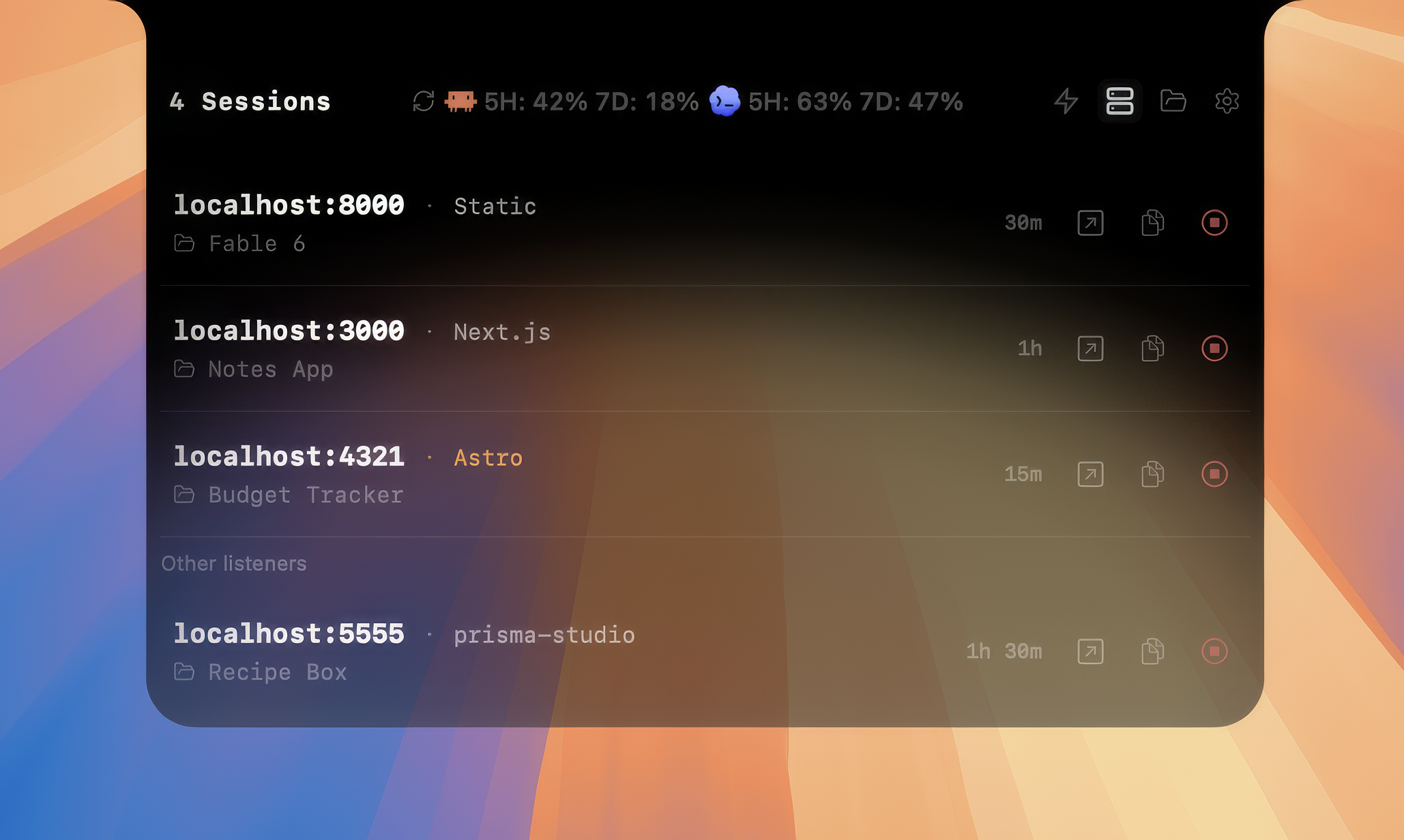Click the Budget Tracker project name
This screenshot has width=1404, height=840.
306,495
